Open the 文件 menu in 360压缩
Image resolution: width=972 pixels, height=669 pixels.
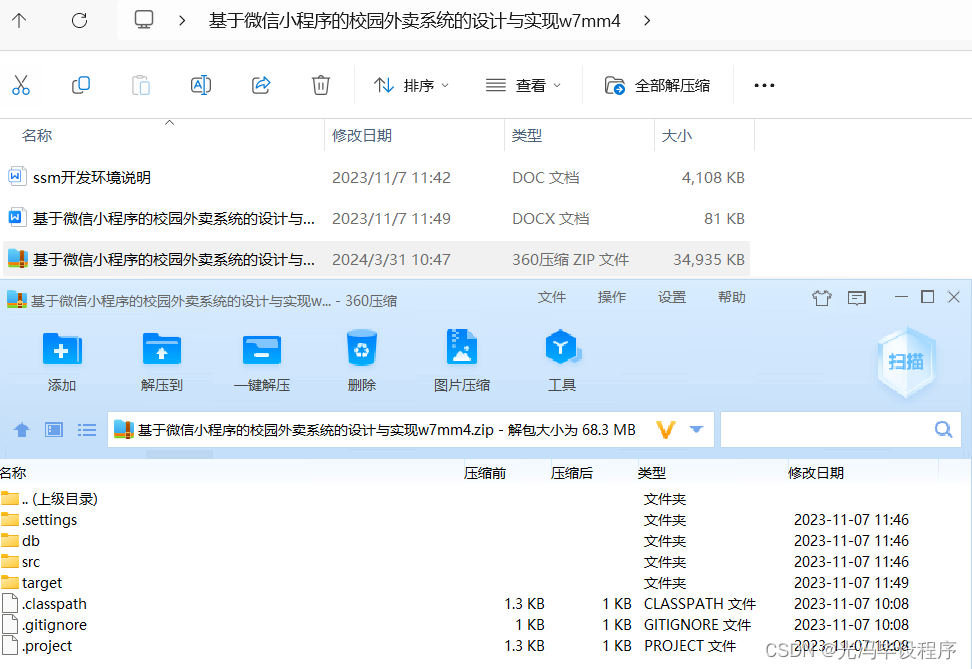tap(552, 298)
